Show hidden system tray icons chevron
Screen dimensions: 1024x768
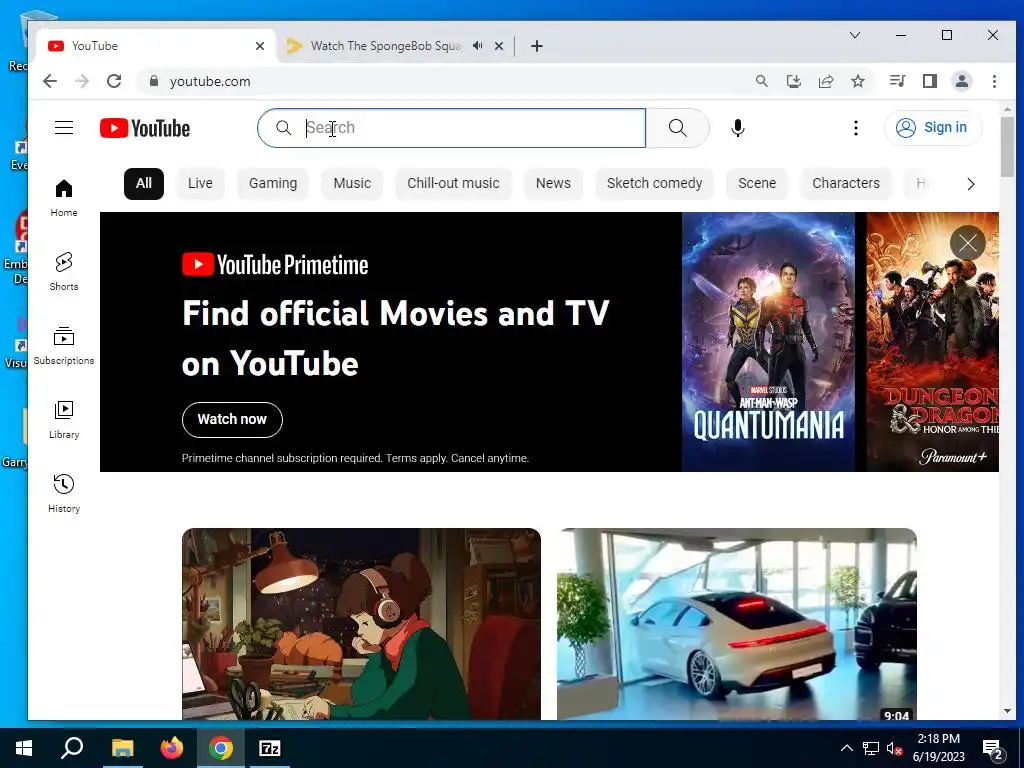846,748
